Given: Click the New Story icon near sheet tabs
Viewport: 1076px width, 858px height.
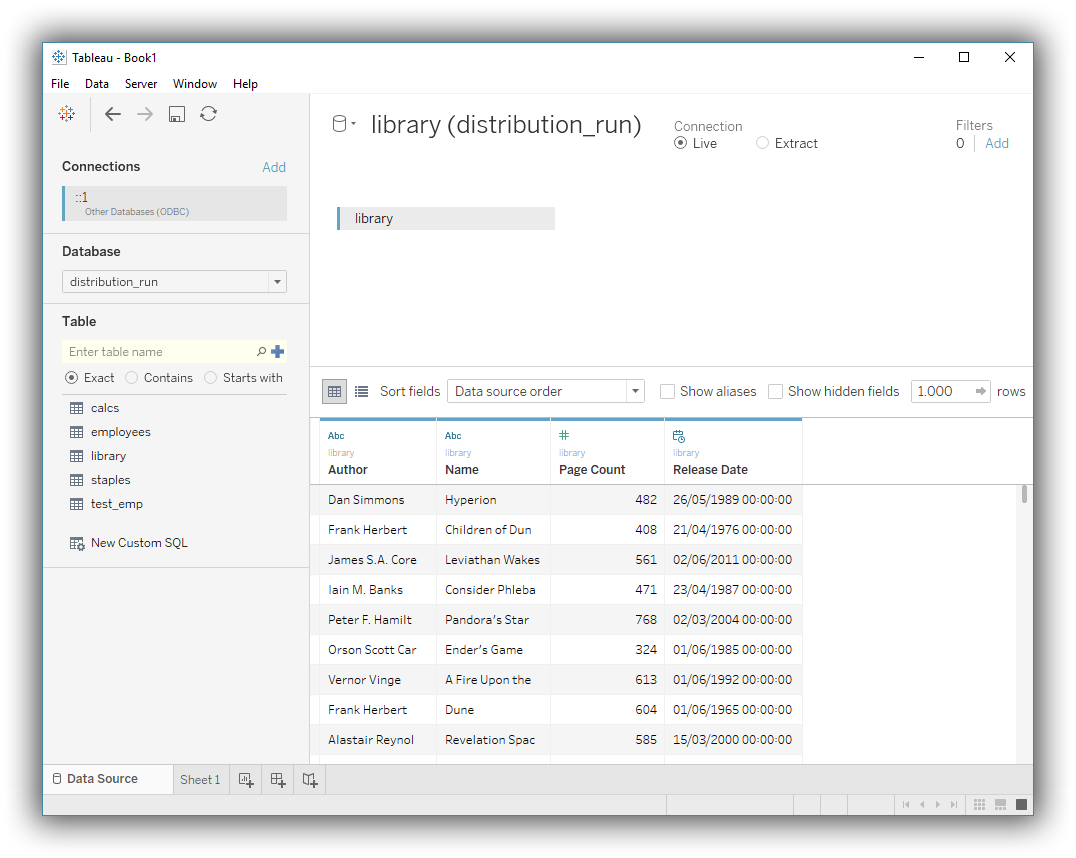Looking at the screenshot, I should point(309,779).
